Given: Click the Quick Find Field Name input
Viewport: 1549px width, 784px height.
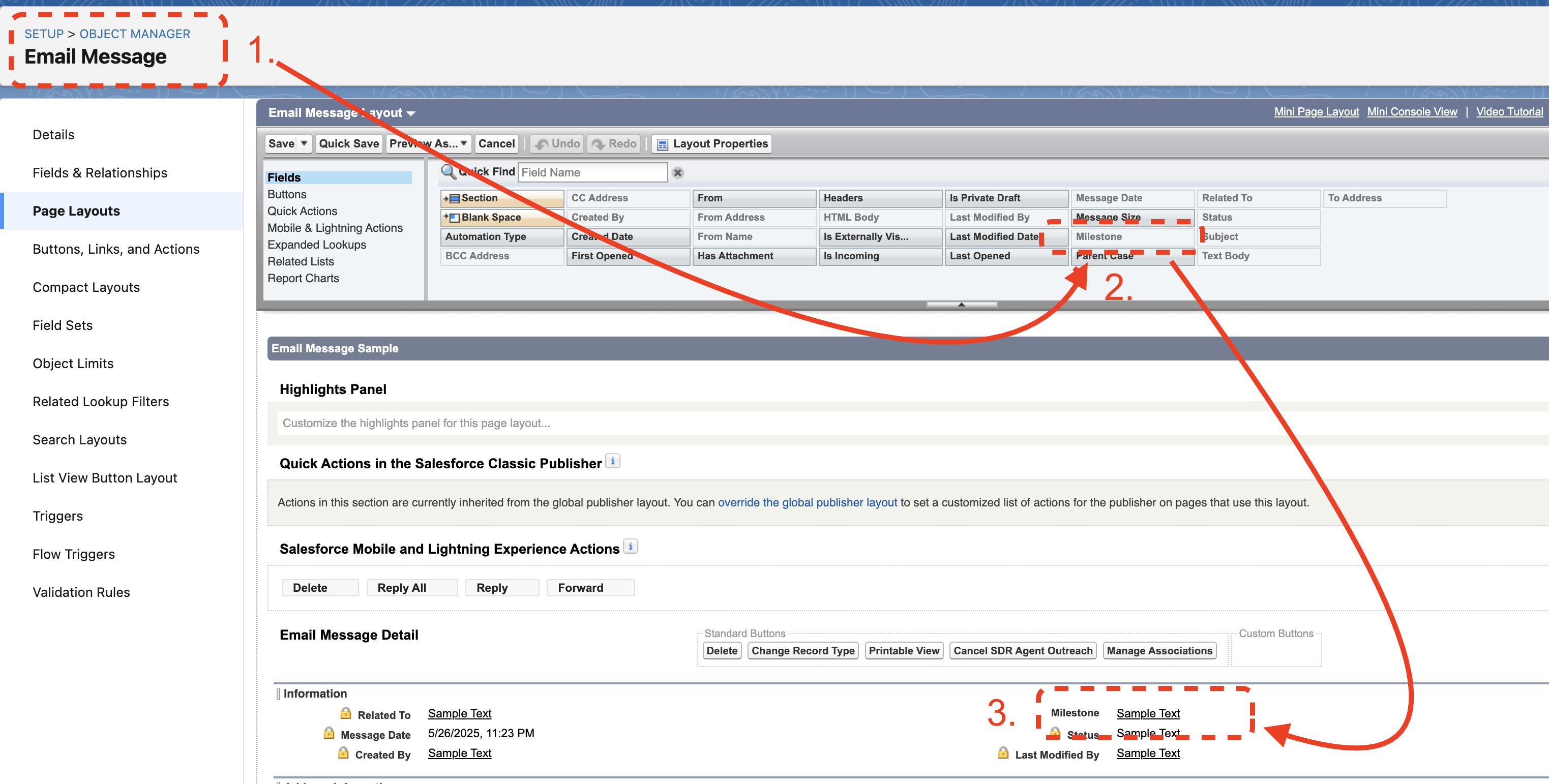Looking at the screenshot, I should [x=592, y=172].
